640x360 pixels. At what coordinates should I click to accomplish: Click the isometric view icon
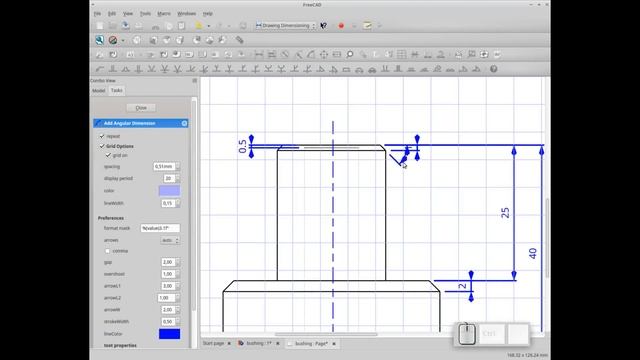(x=137, y=40)
